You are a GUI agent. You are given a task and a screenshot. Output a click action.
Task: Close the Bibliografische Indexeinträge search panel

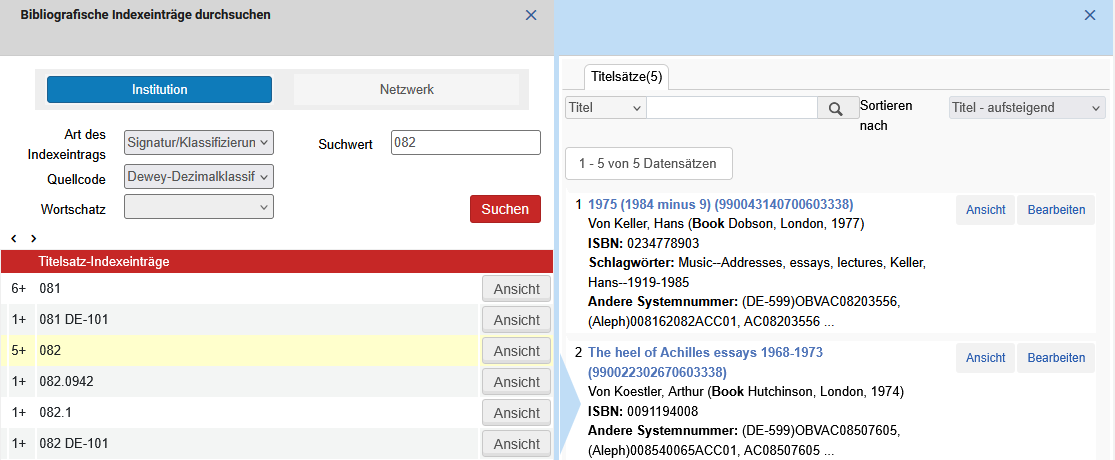(x=530, y=15)
